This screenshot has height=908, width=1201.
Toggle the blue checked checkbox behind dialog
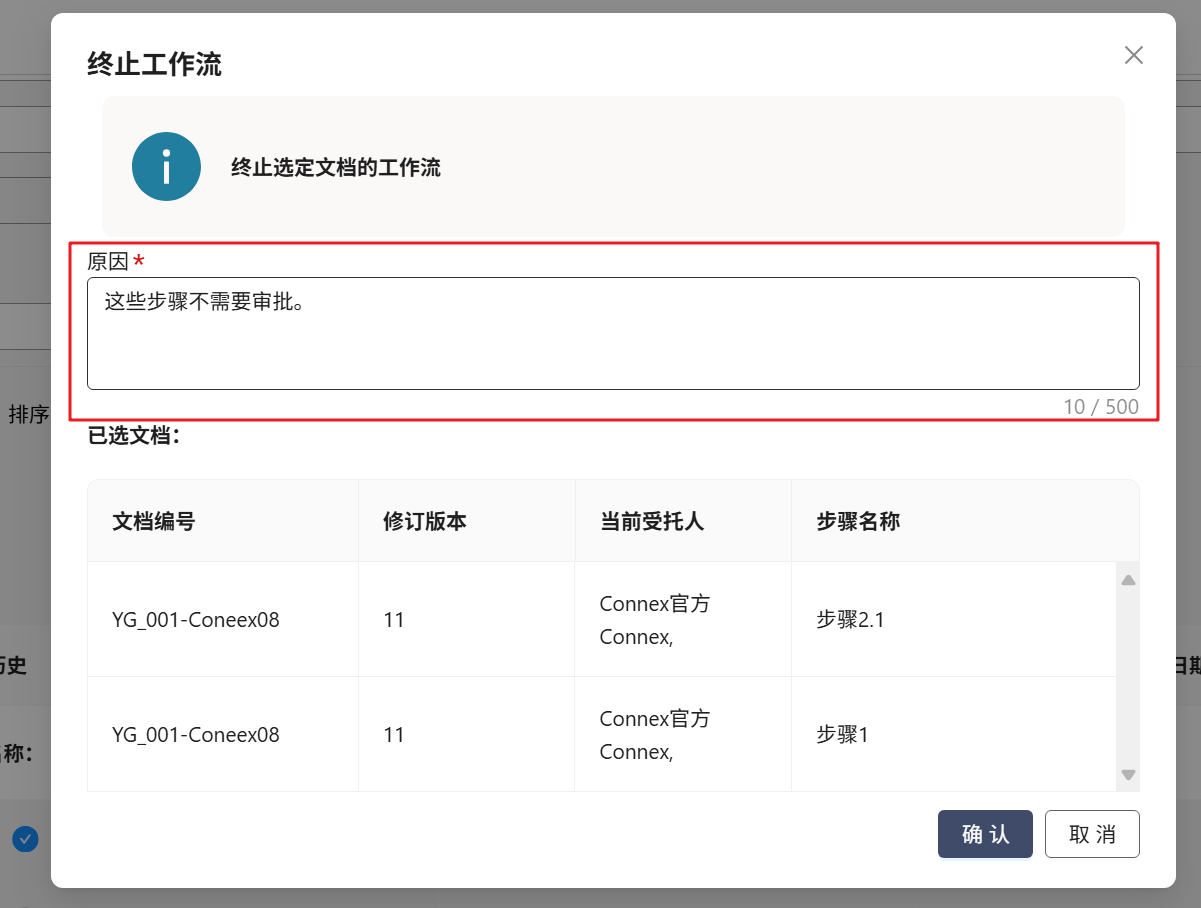(25, 839)
